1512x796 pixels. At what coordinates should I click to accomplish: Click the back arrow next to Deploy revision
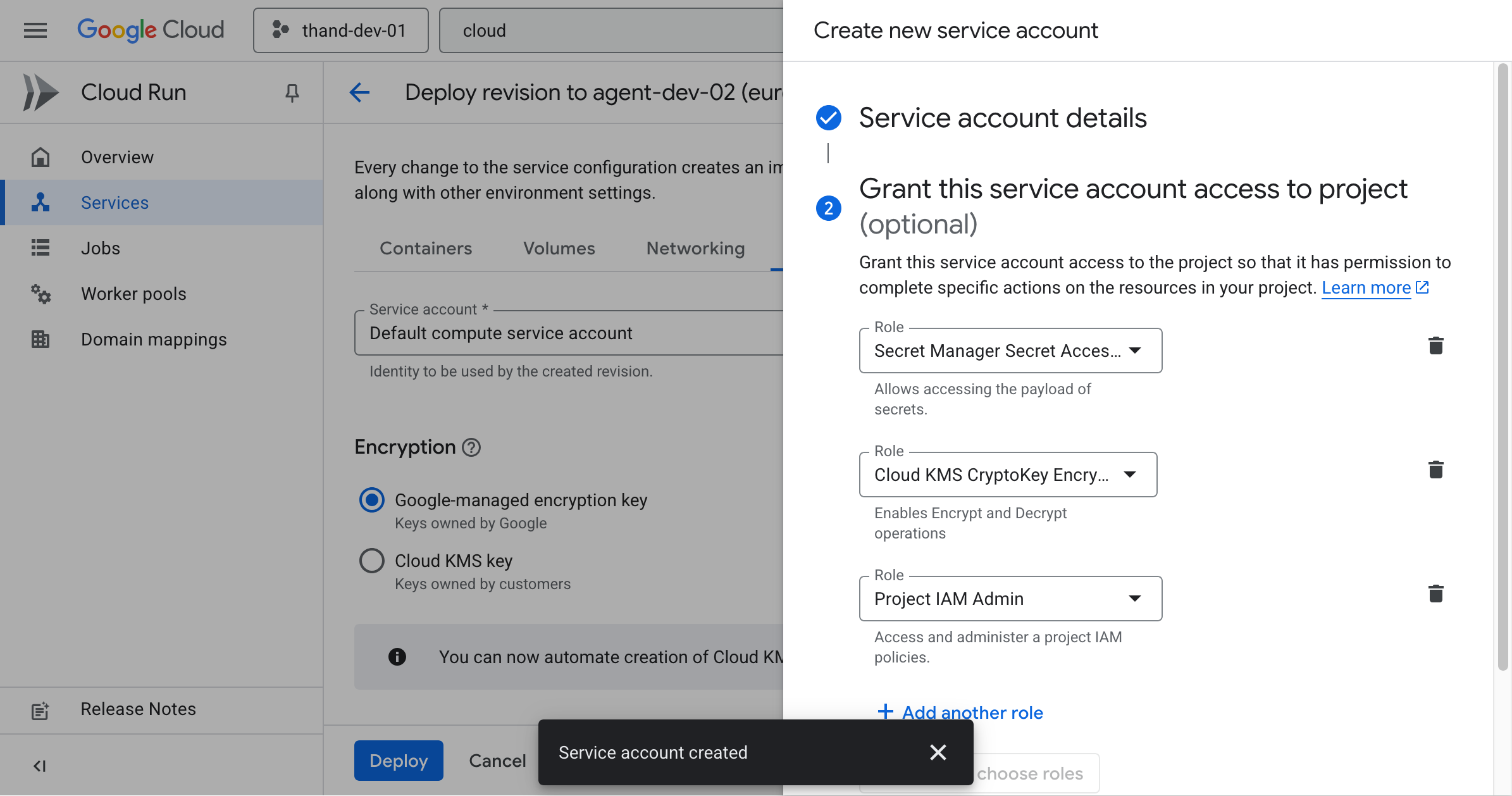(x=359, y=93)
